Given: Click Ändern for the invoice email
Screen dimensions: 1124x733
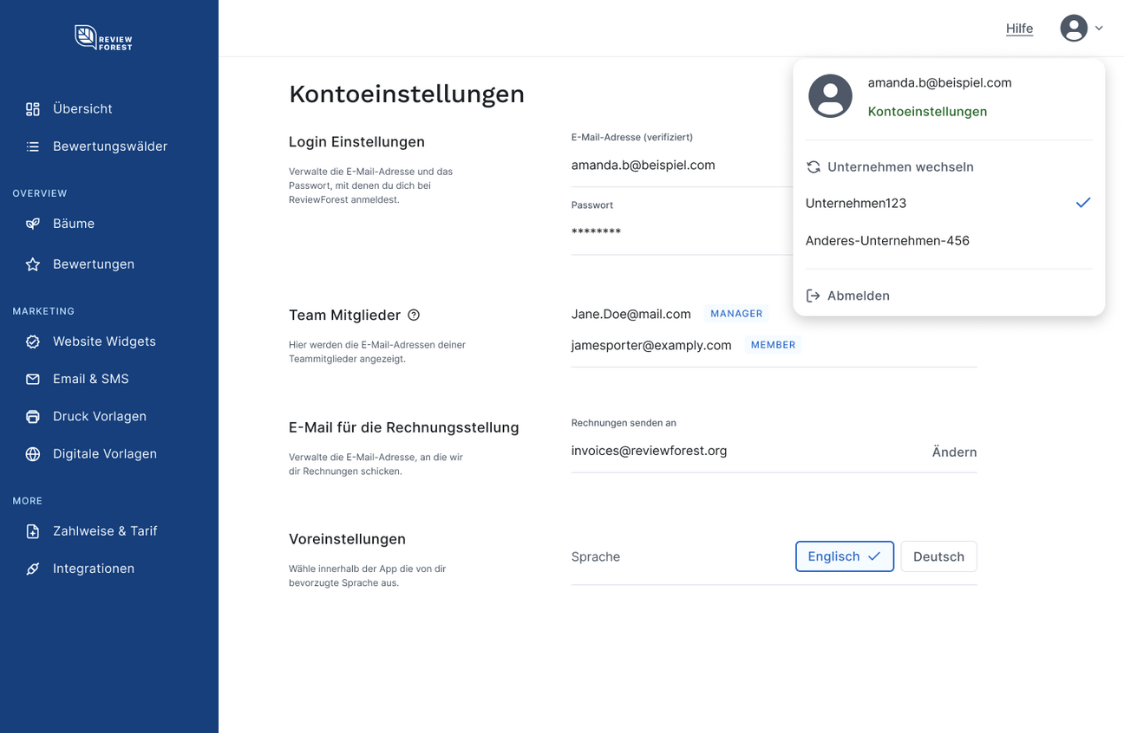Looking at the screenshot, I should [954, 452].
